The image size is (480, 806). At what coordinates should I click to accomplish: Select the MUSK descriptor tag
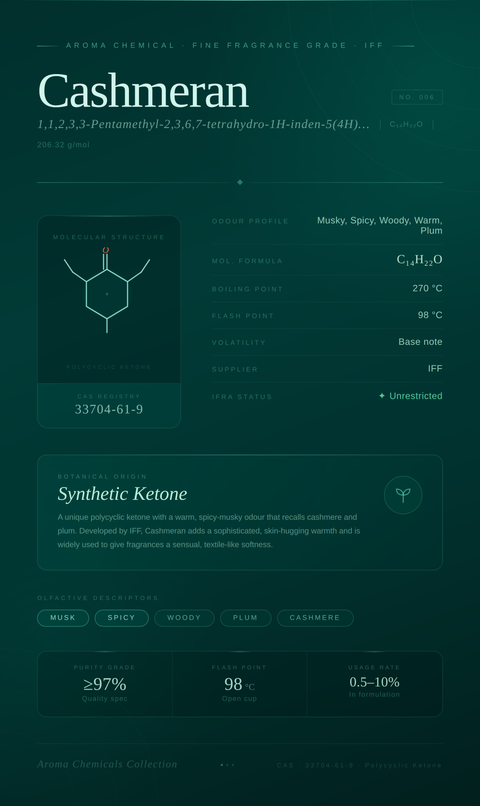(63, 618)
